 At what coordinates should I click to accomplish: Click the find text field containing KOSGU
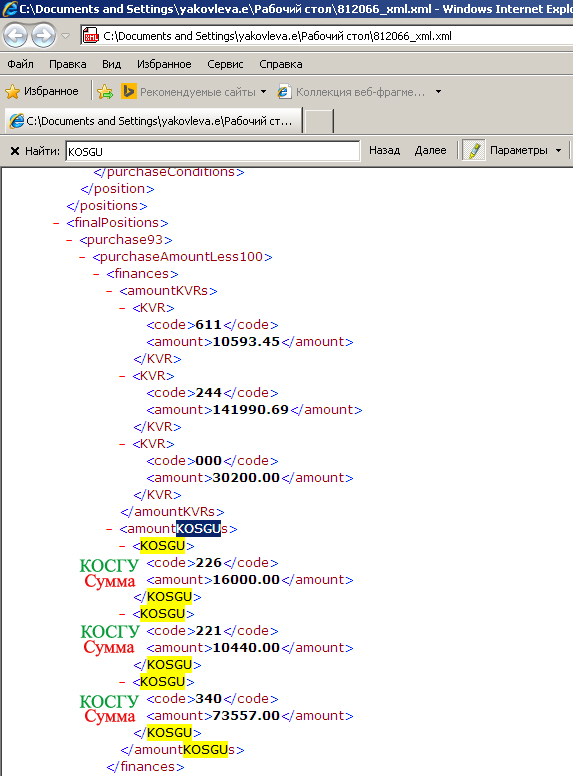point(213,151)
